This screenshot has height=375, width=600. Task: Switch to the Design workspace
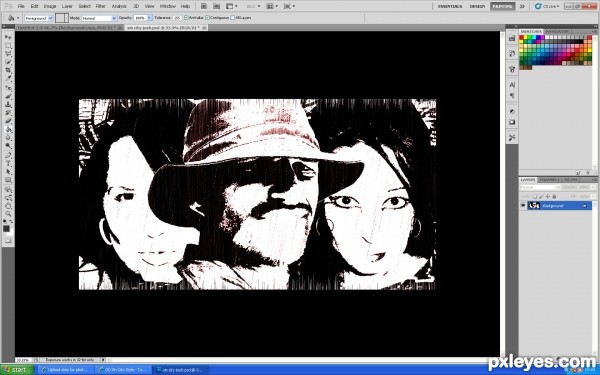[477, 7]
